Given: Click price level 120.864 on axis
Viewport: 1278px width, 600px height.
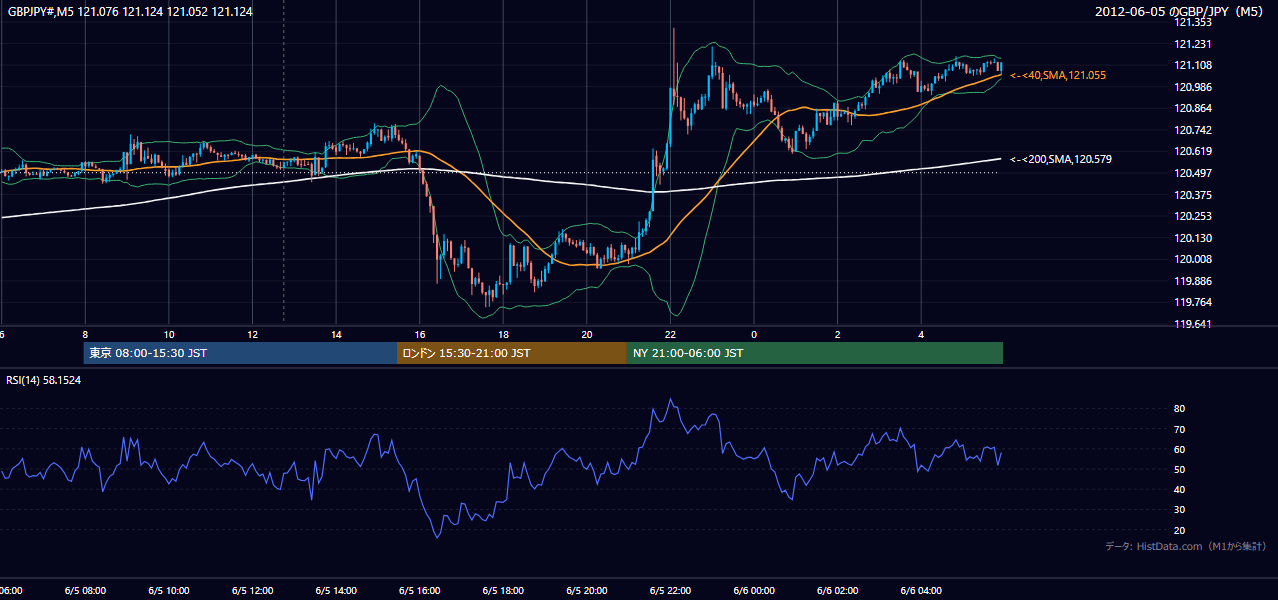Looking at the screenshot, I should point(1193,109).
